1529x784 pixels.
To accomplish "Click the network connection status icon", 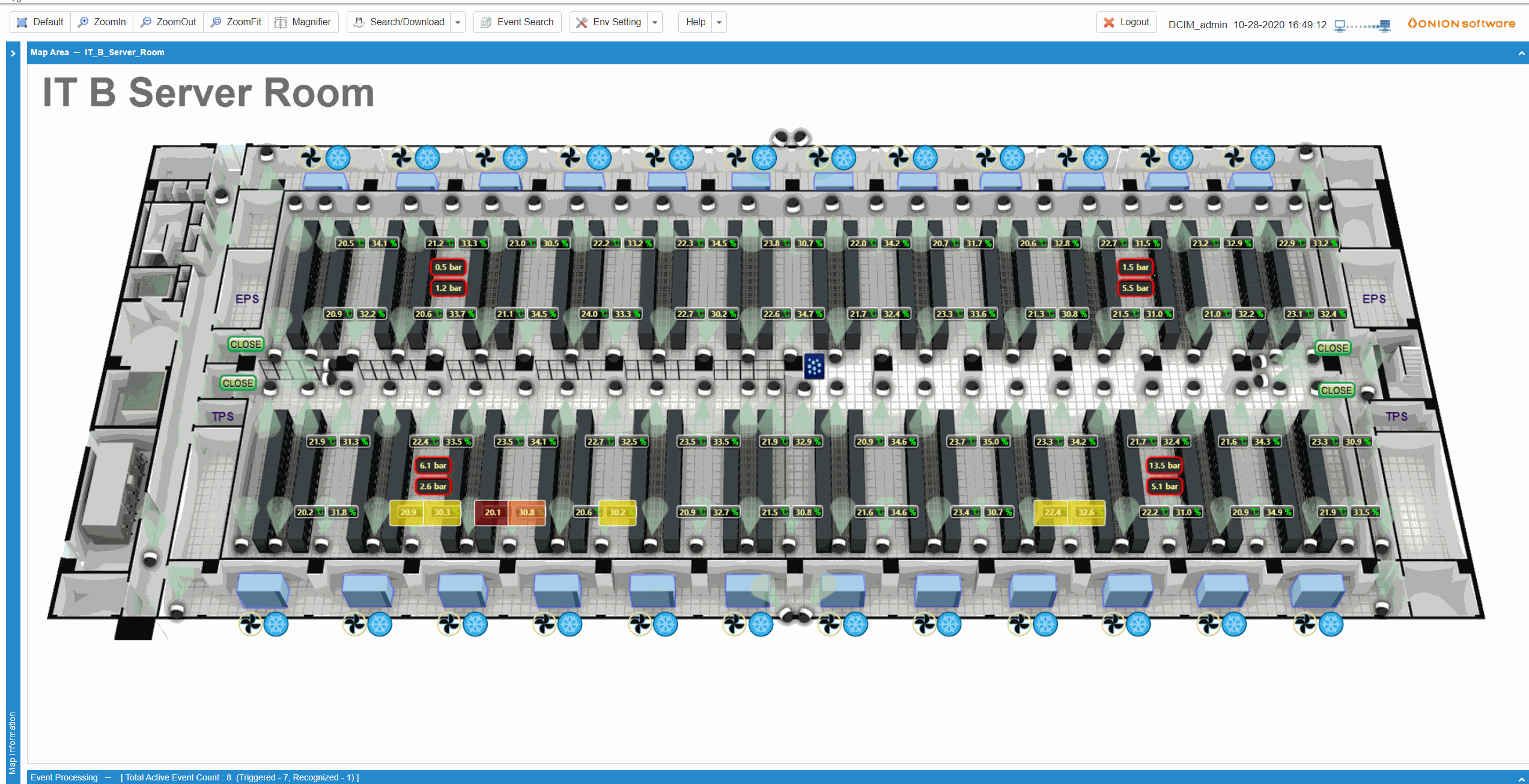I will tap(1362, 25).
